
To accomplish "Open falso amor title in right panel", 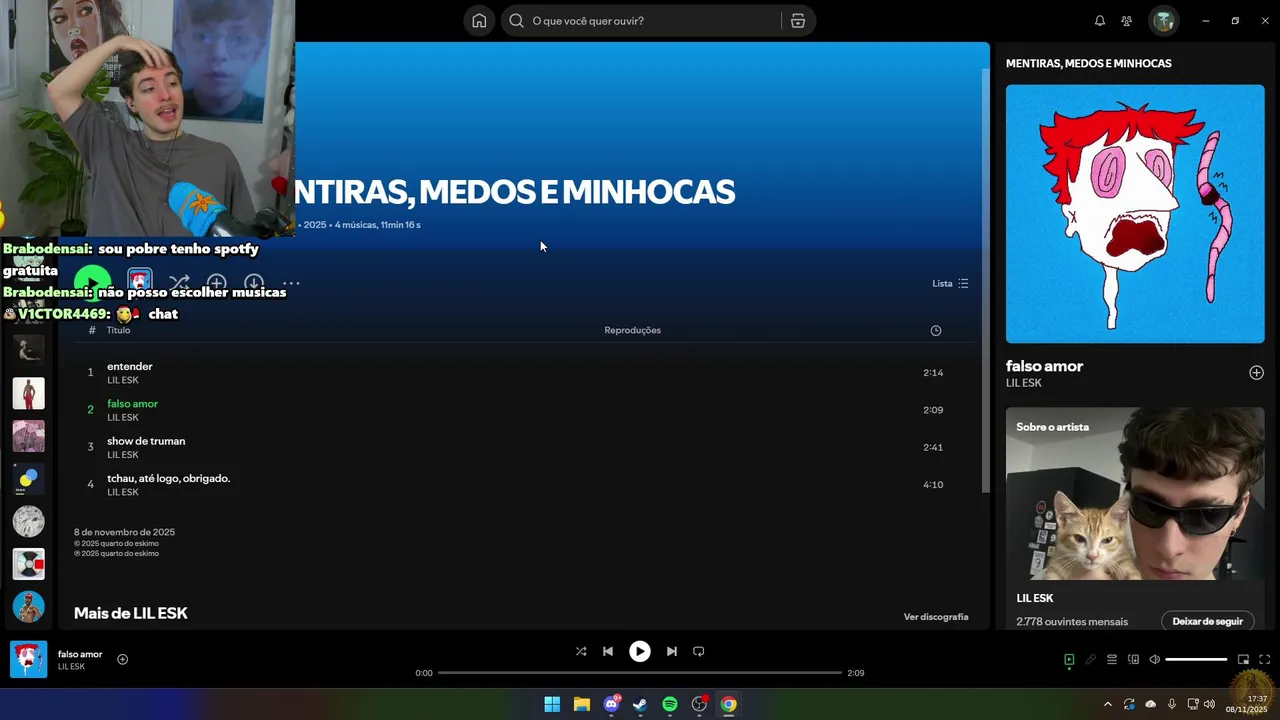I will tap(1044, 366).
